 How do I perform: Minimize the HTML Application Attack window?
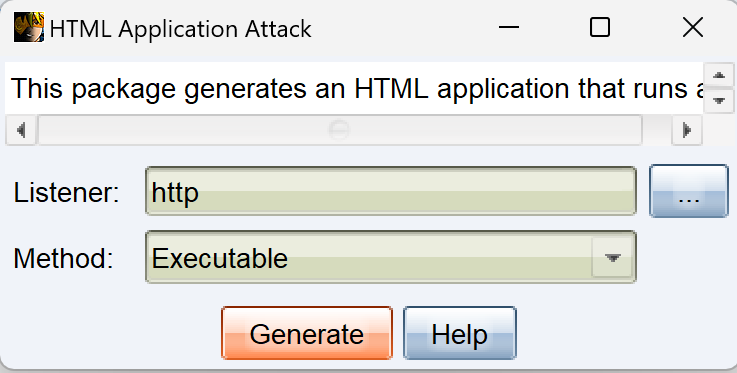click(x=509, y=27)
